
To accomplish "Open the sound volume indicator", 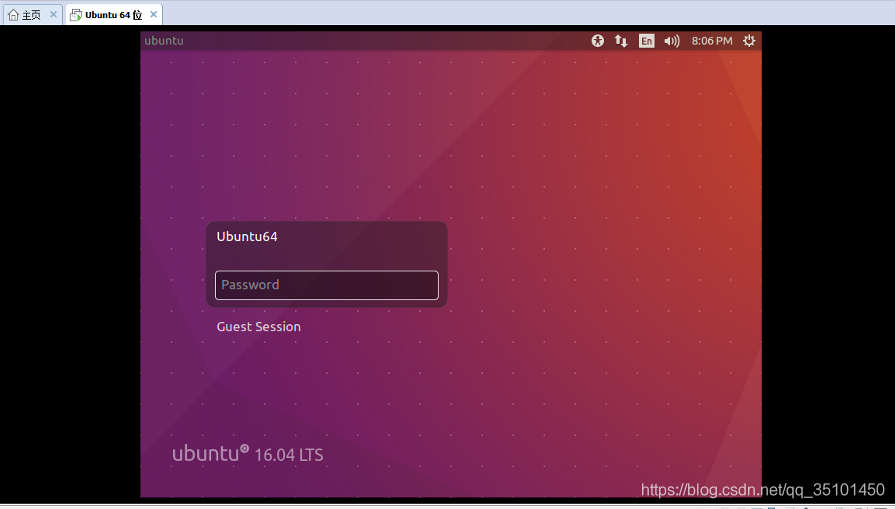I will click(672, 41).
